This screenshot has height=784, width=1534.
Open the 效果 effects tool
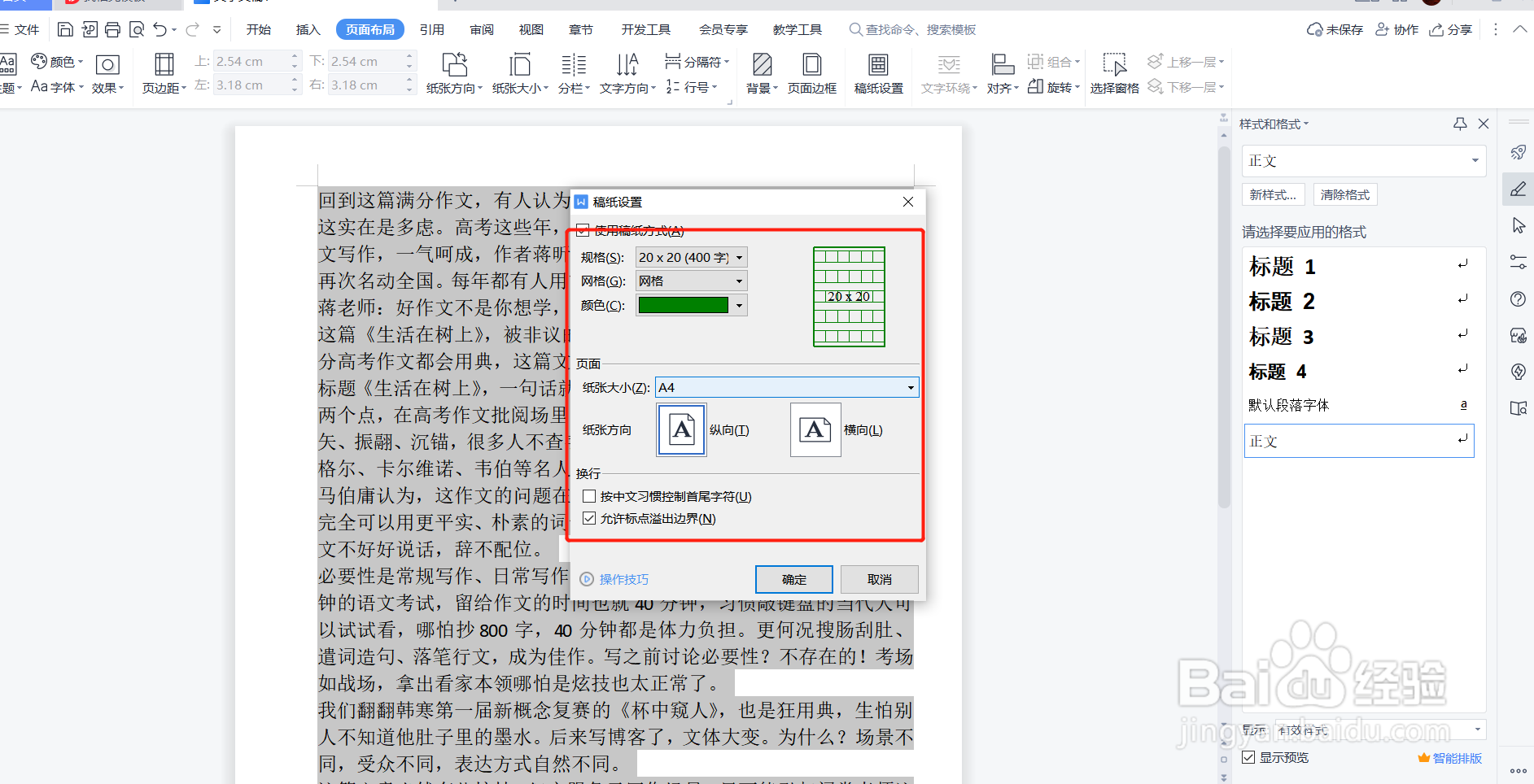pyautogui.click(x=107, y=73)
